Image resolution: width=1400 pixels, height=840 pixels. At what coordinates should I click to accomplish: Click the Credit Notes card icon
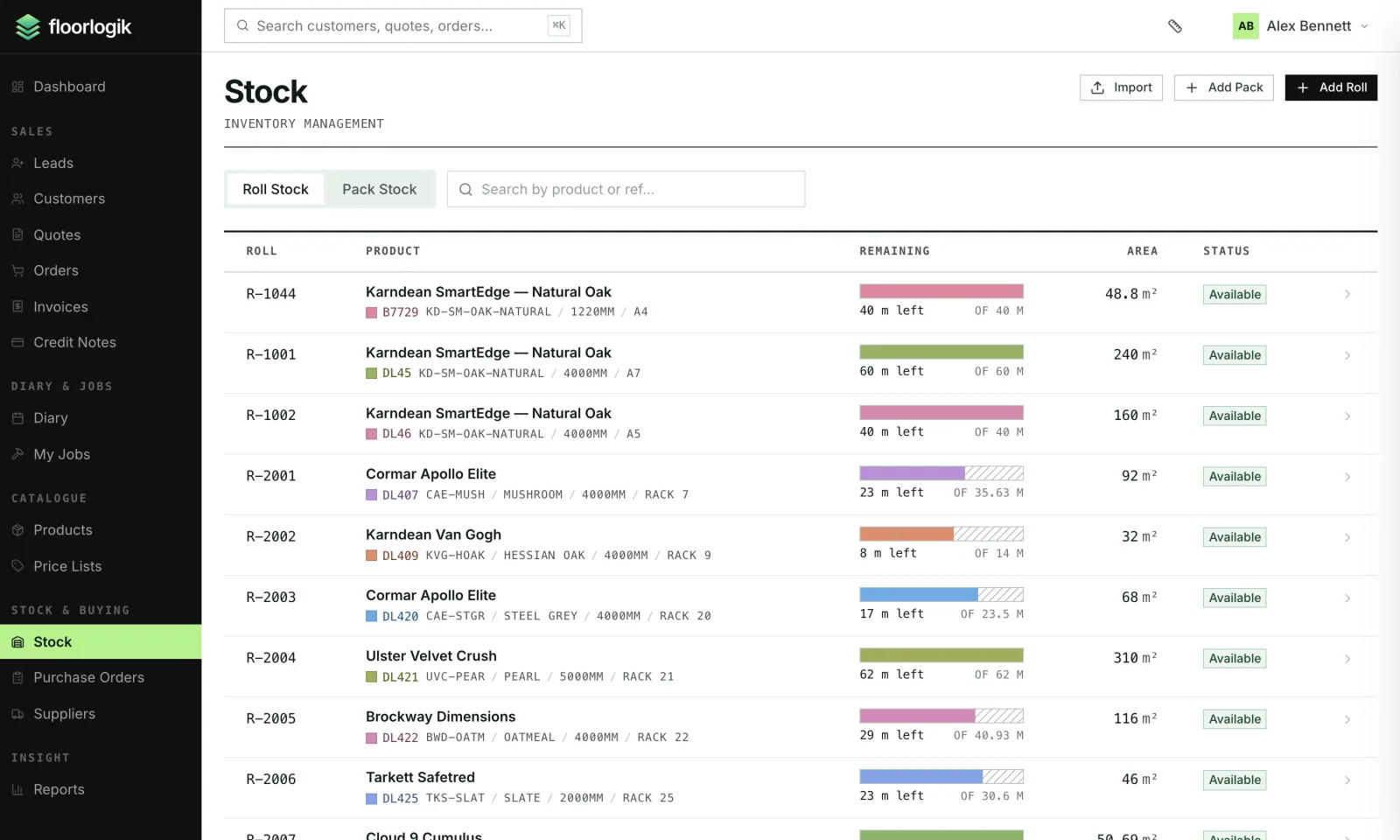(x=17, y=342)
